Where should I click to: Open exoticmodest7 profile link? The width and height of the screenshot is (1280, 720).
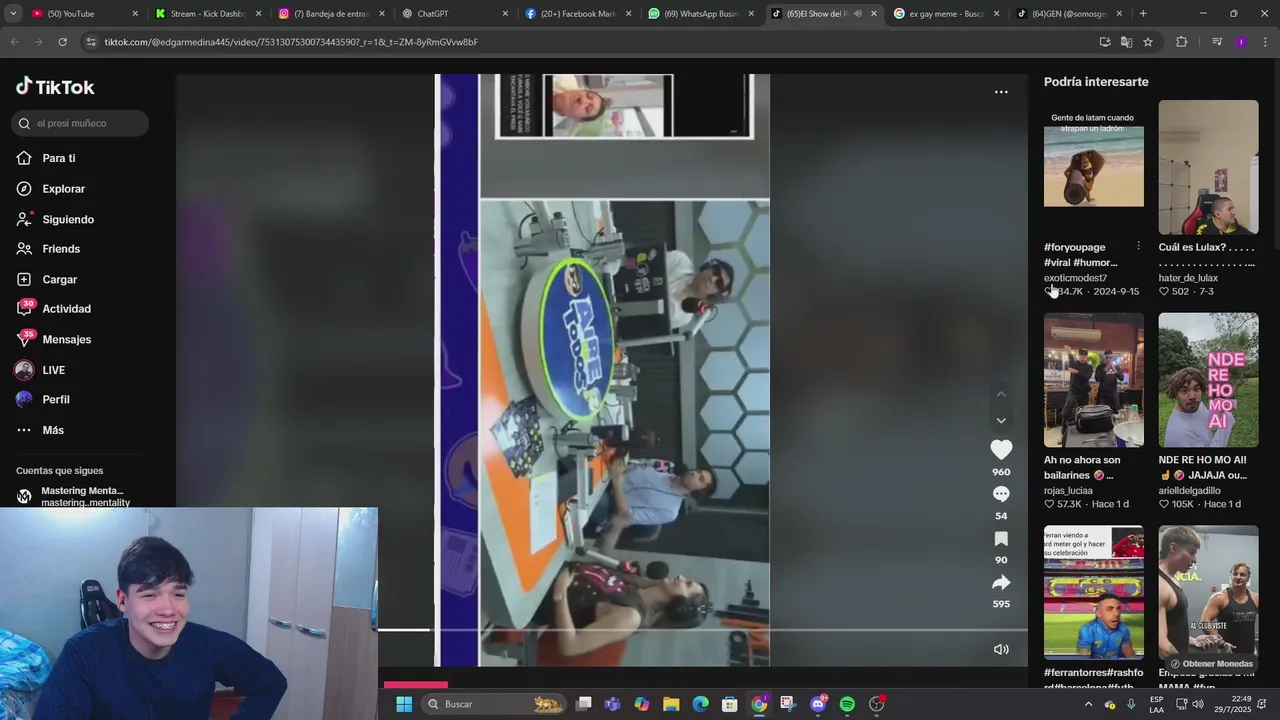click(x=1075, y=278)
